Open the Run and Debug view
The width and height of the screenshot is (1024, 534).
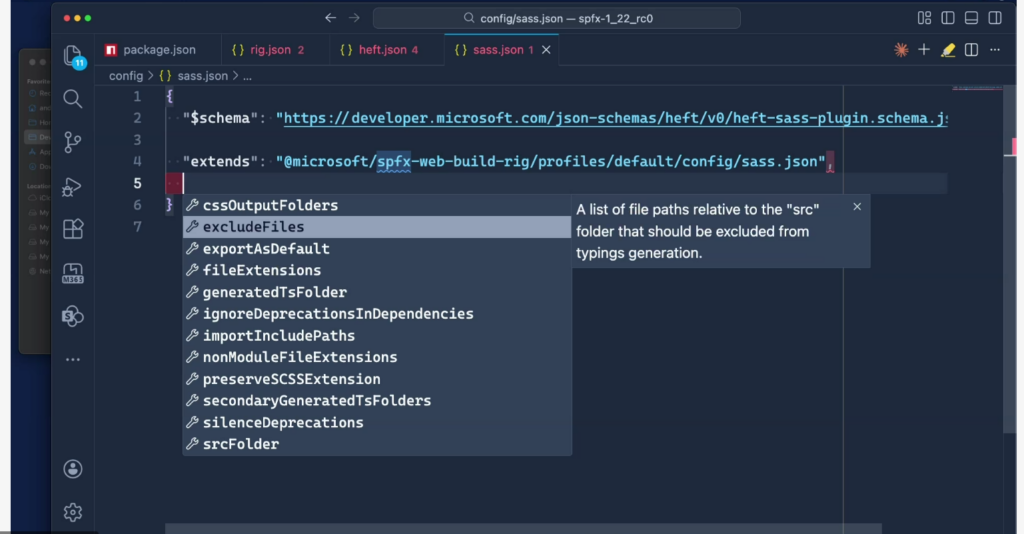click(72, 186)
